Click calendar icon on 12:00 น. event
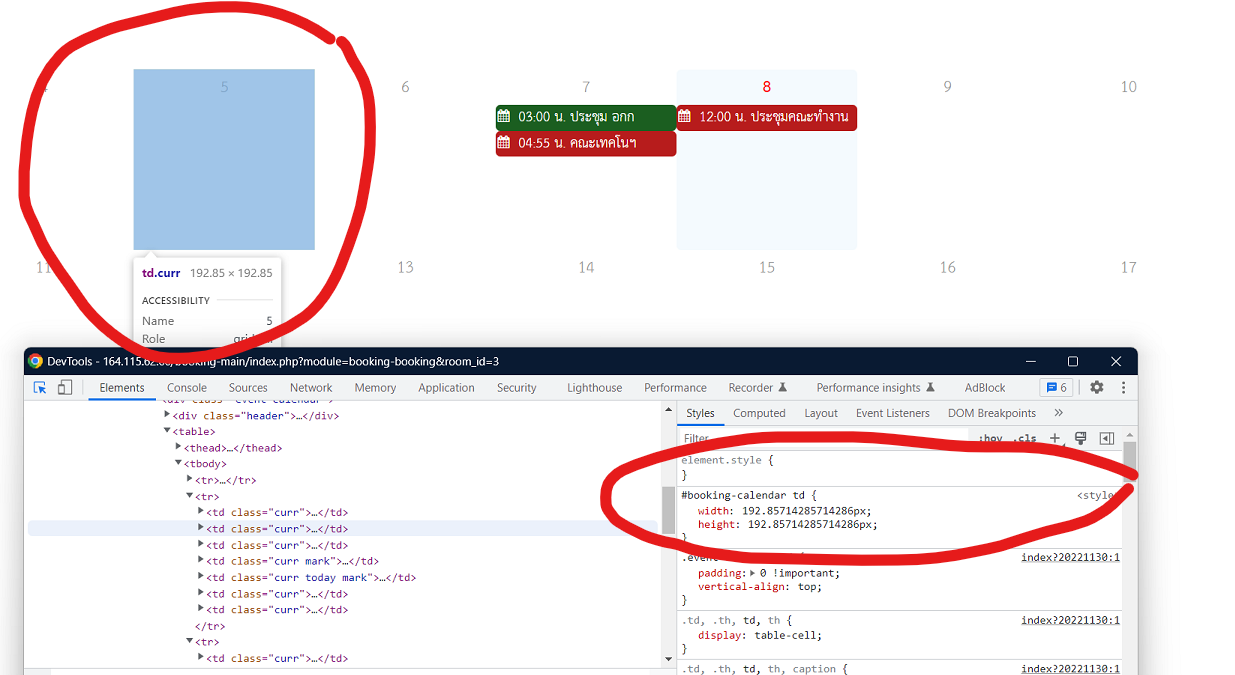Screen dimensions: 1235x675 (x=685, y=117)
